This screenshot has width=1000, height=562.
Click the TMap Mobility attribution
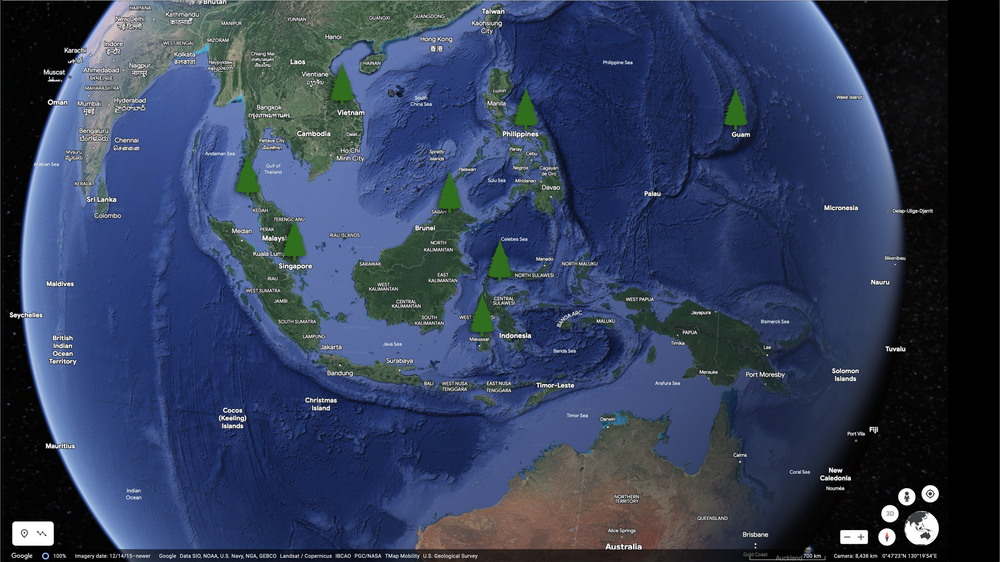click(402, 556)
